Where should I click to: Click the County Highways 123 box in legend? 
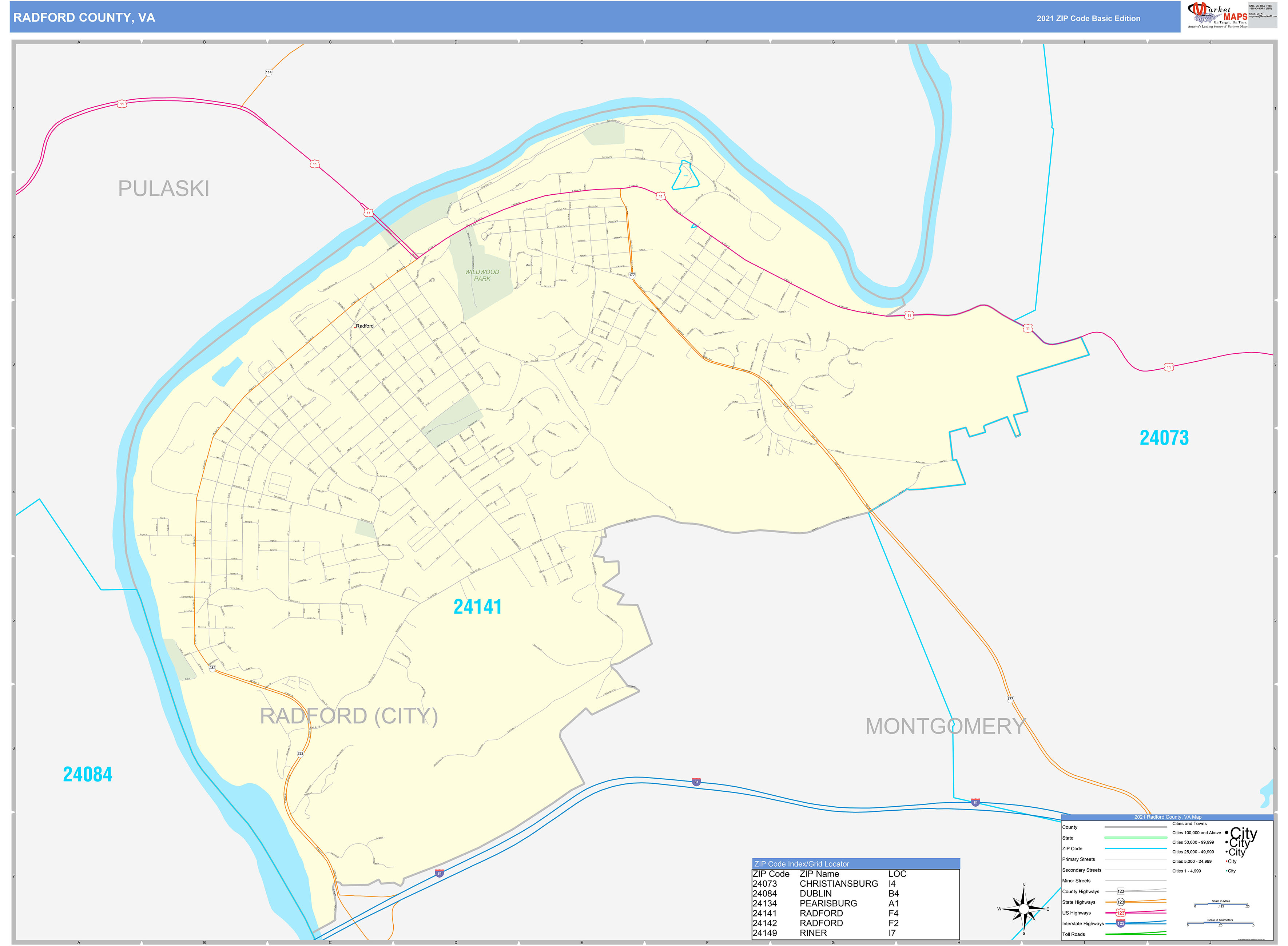pyautogui.click(x=1120, y=891)
